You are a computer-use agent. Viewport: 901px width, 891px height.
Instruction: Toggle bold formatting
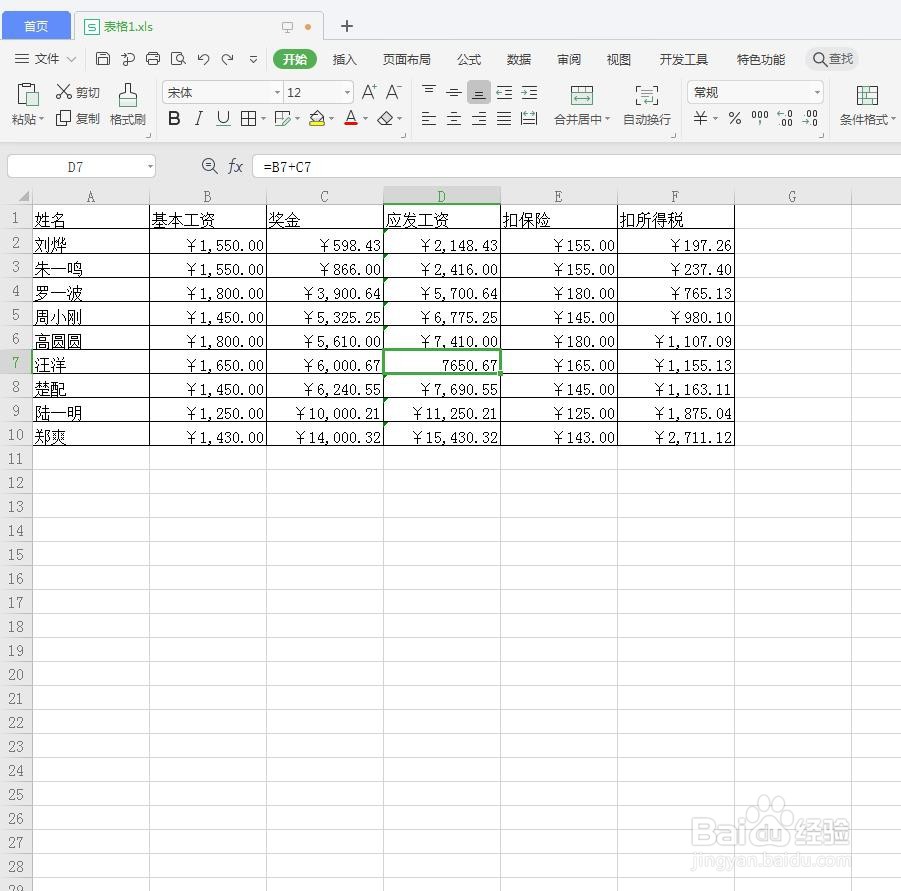coord(174,118)
